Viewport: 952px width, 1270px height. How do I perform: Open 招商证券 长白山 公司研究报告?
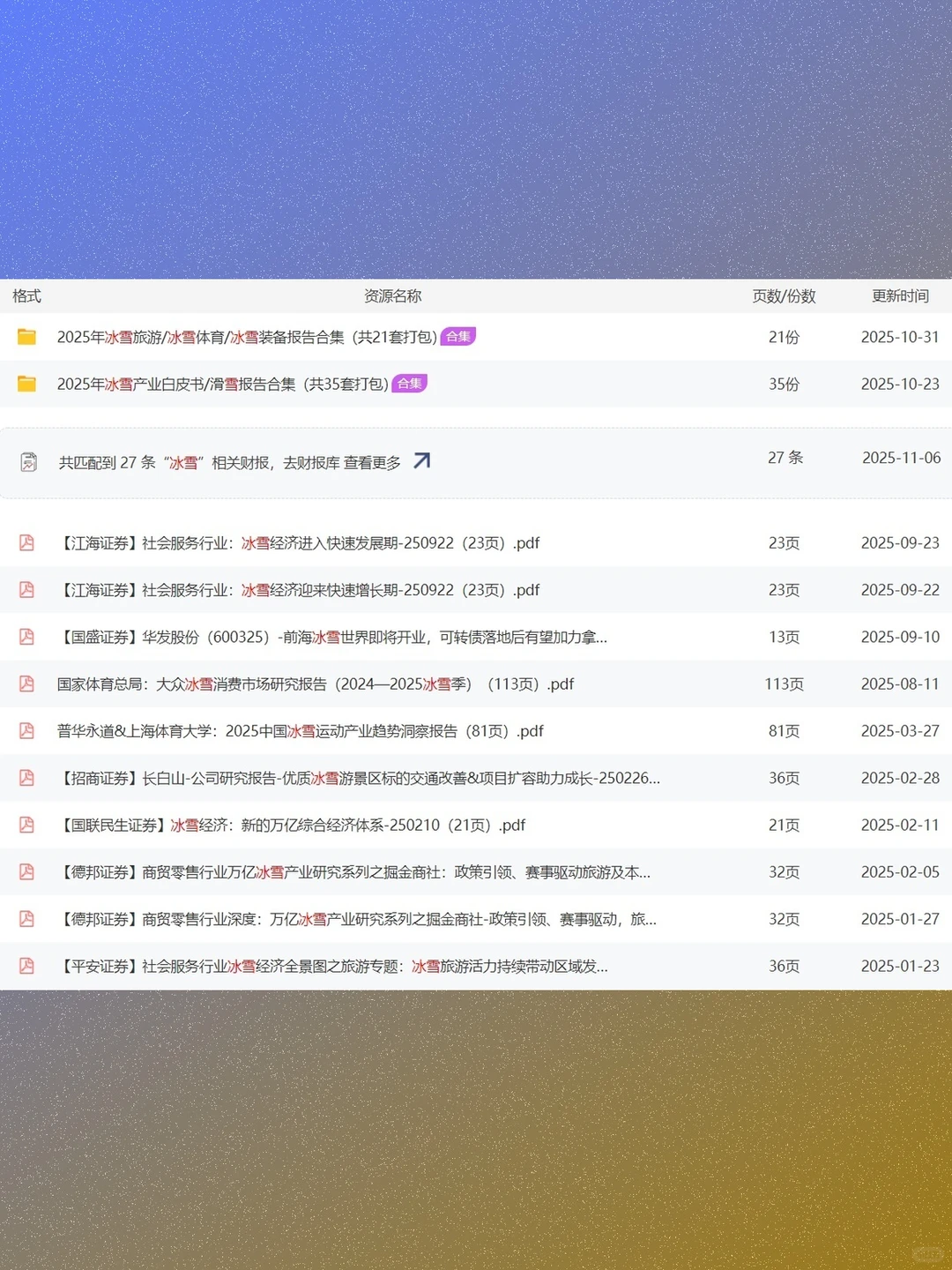click(x=359, y=778)
